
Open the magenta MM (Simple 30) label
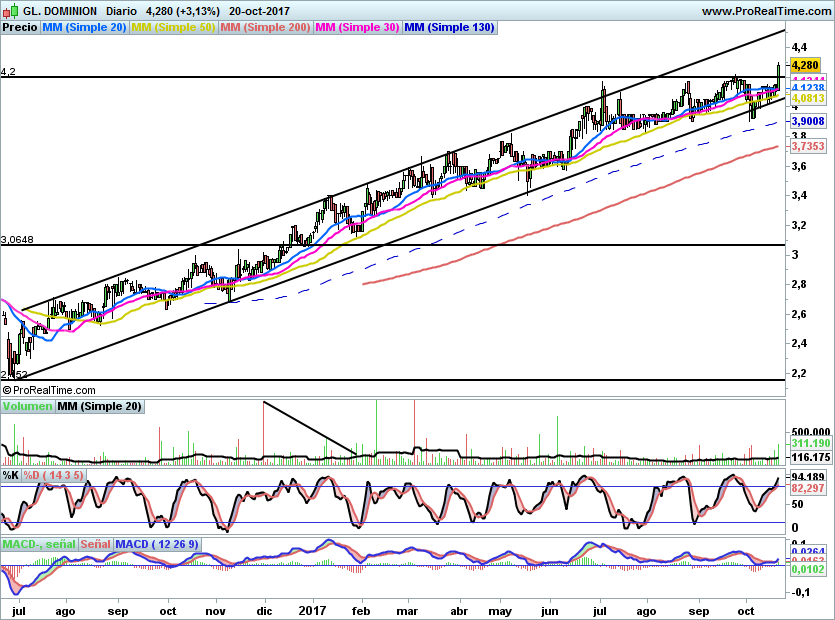click(x=357, y=27)
